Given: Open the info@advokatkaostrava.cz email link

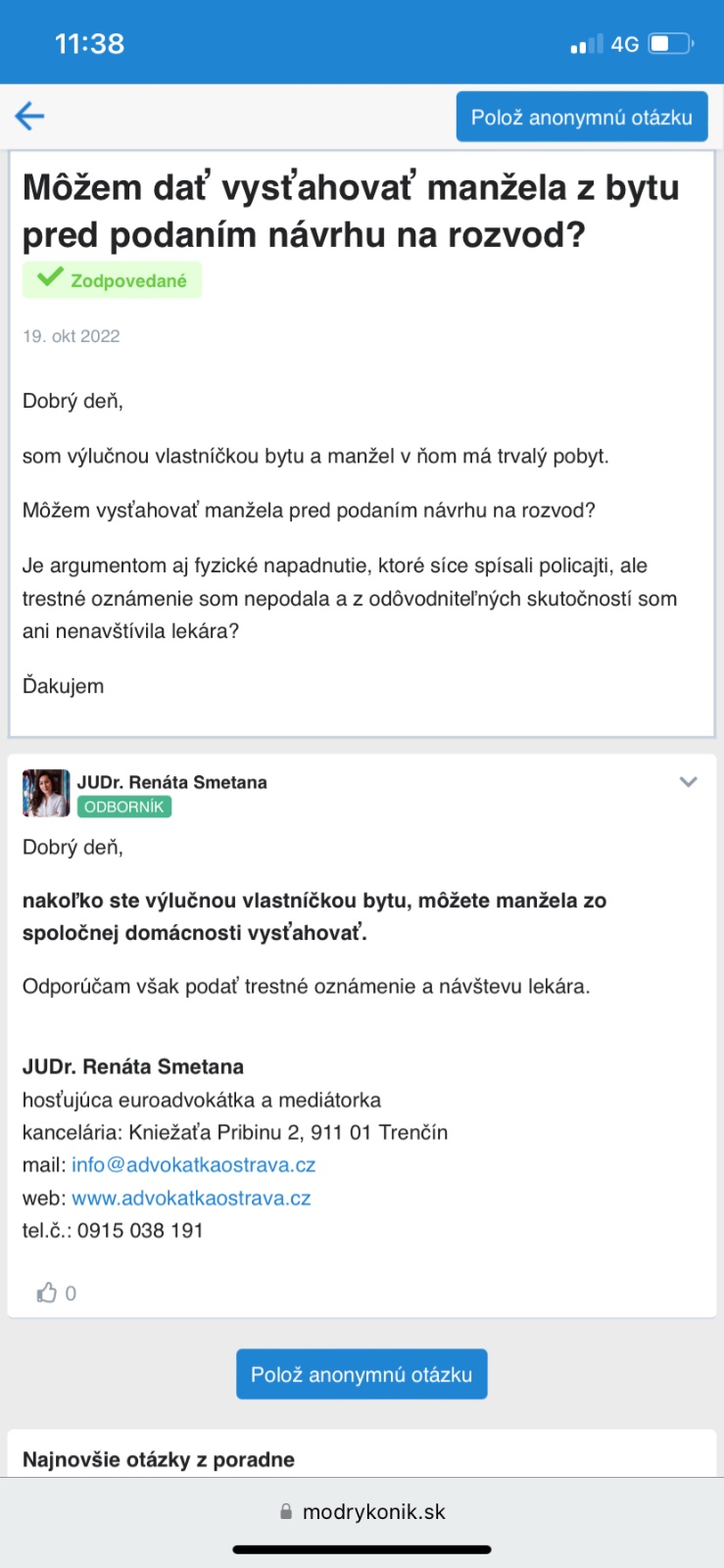Looking at the screenshot, I should click(x=193, y=1165).
